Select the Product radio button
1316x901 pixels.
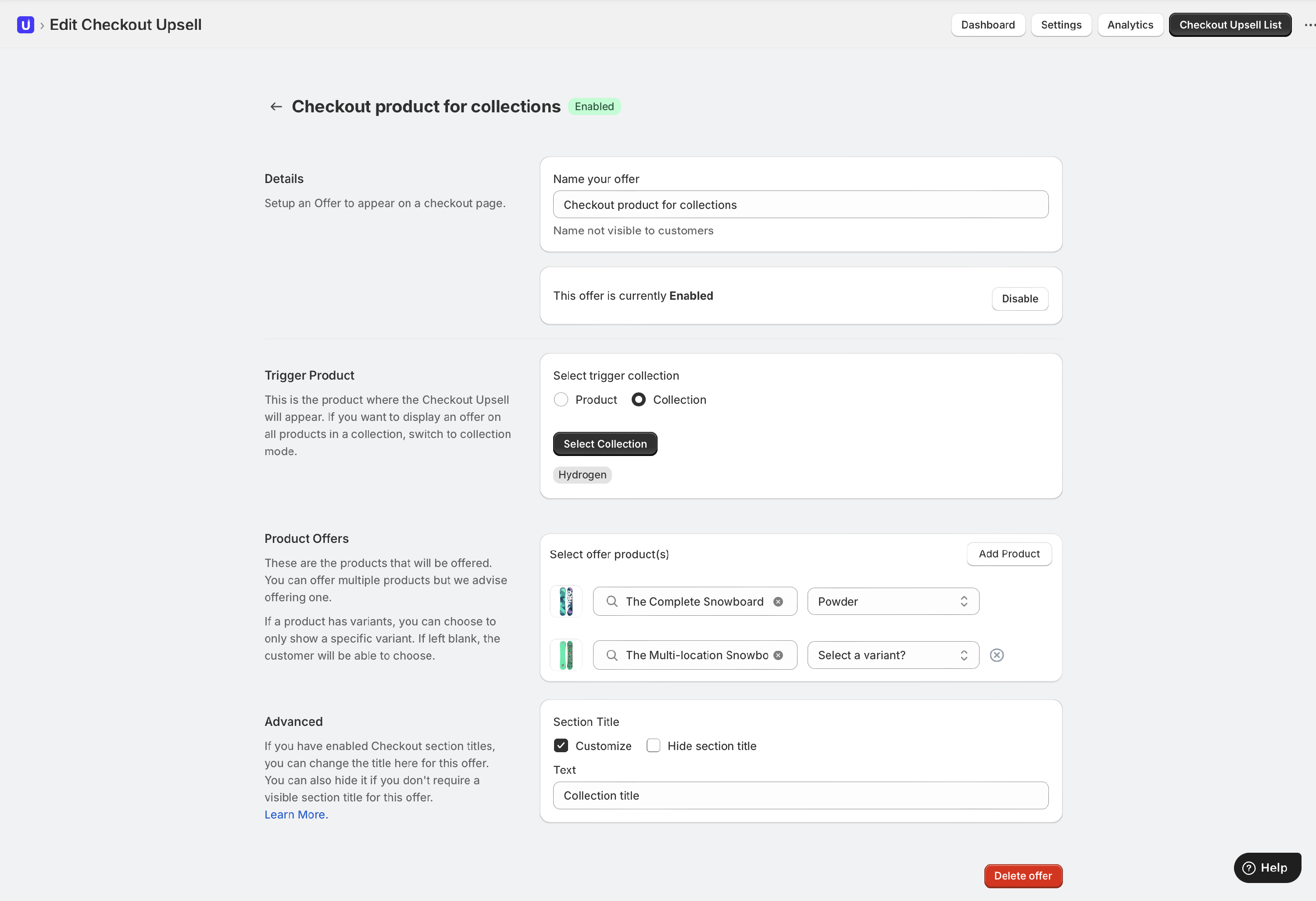[x=561, y=399]
